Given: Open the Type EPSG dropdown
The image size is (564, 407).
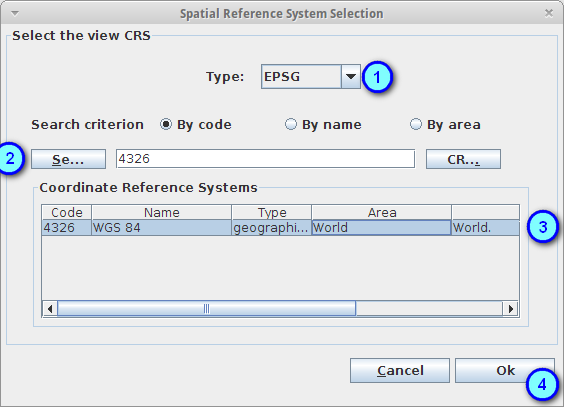Looking at the screenshot, I should (x=311, y=77).
